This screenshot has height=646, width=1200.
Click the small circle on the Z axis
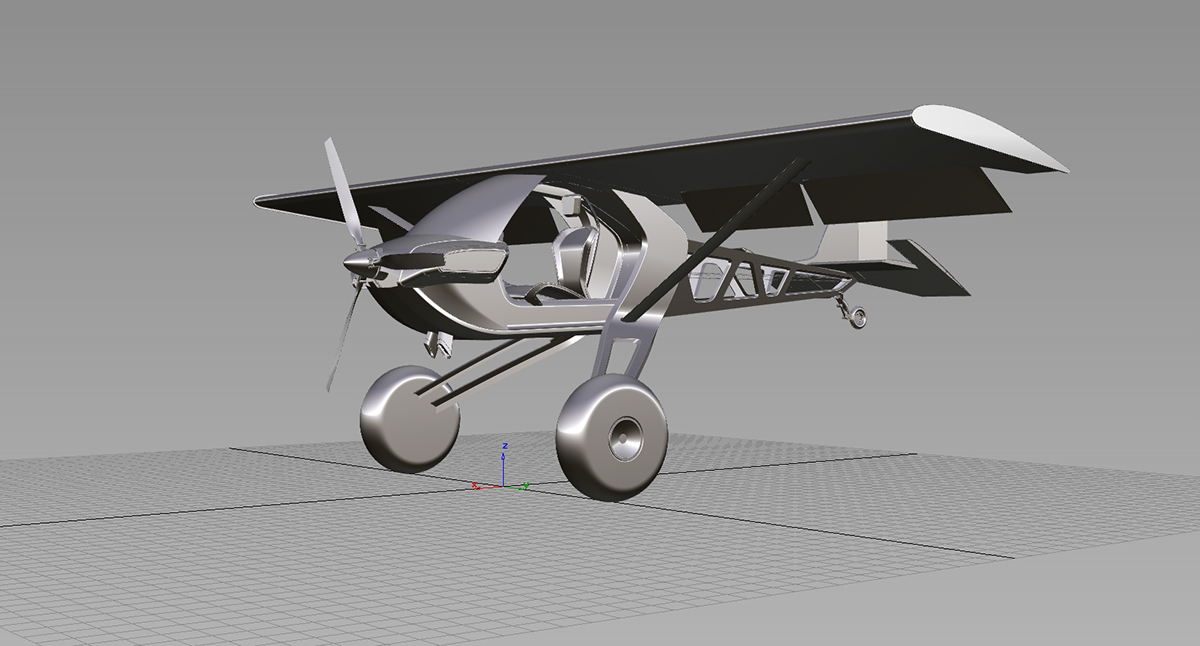click(x=504, y=457)
